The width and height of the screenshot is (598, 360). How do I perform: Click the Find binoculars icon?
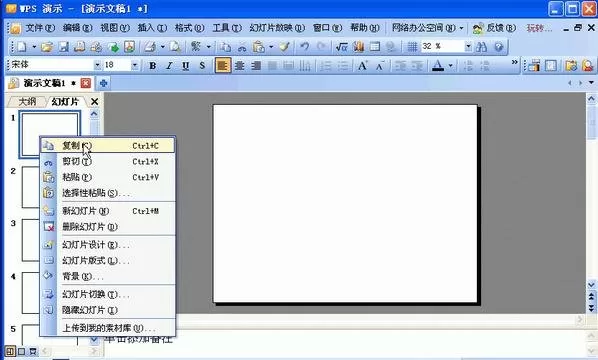(x=482, y=47)
